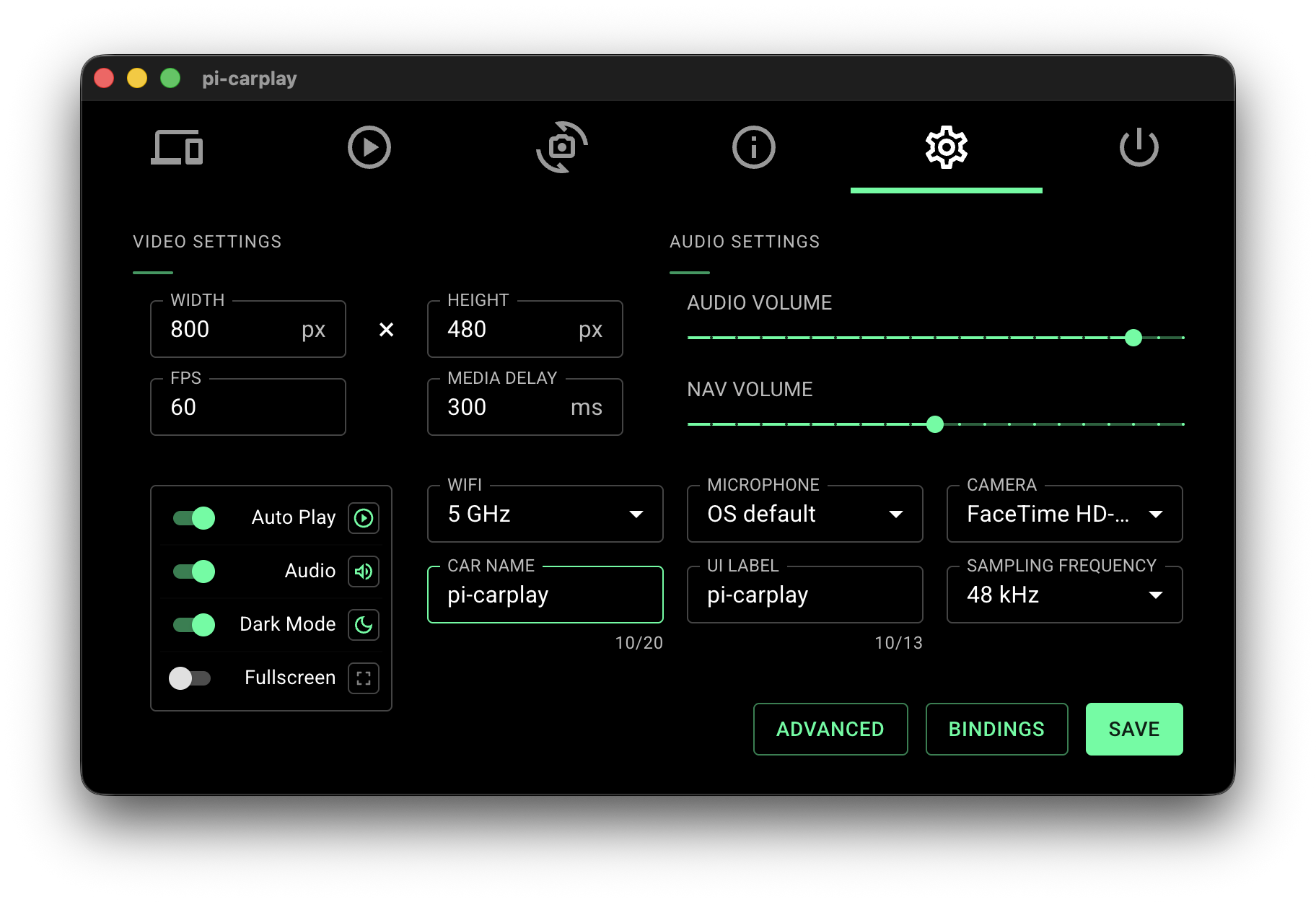Click the Nav Volume slider handle

pyautogui.click(x=935, y=424)
